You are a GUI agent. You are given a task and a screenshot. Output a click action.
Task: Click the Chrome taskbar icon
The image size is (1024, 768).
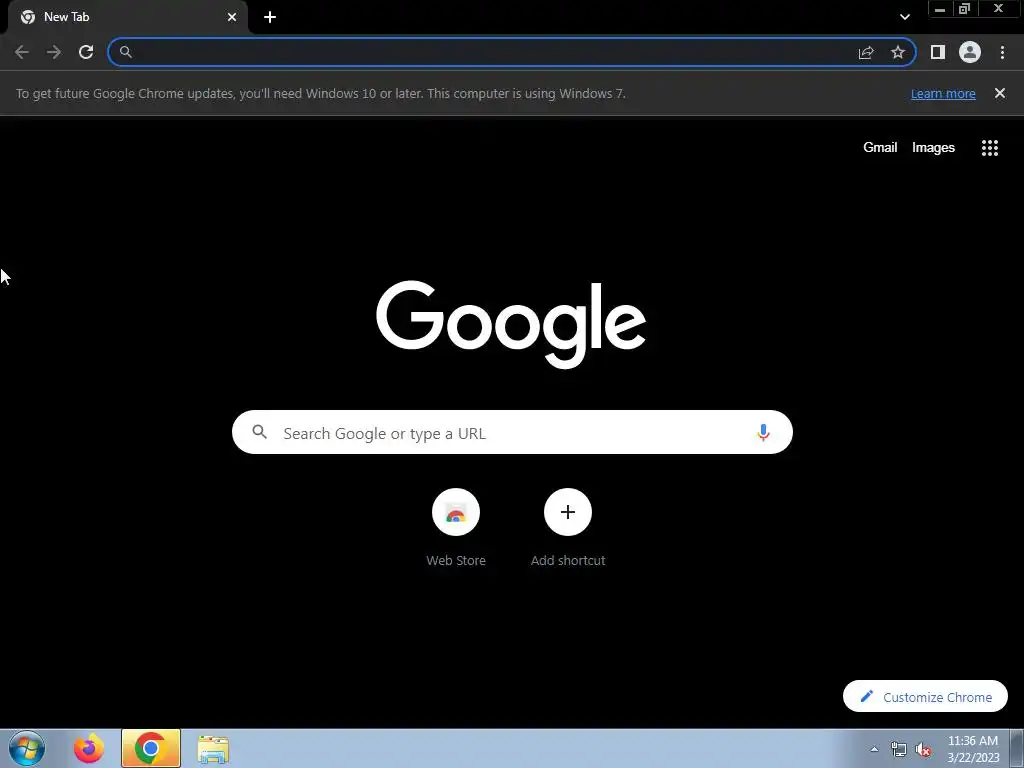point(151,748)
